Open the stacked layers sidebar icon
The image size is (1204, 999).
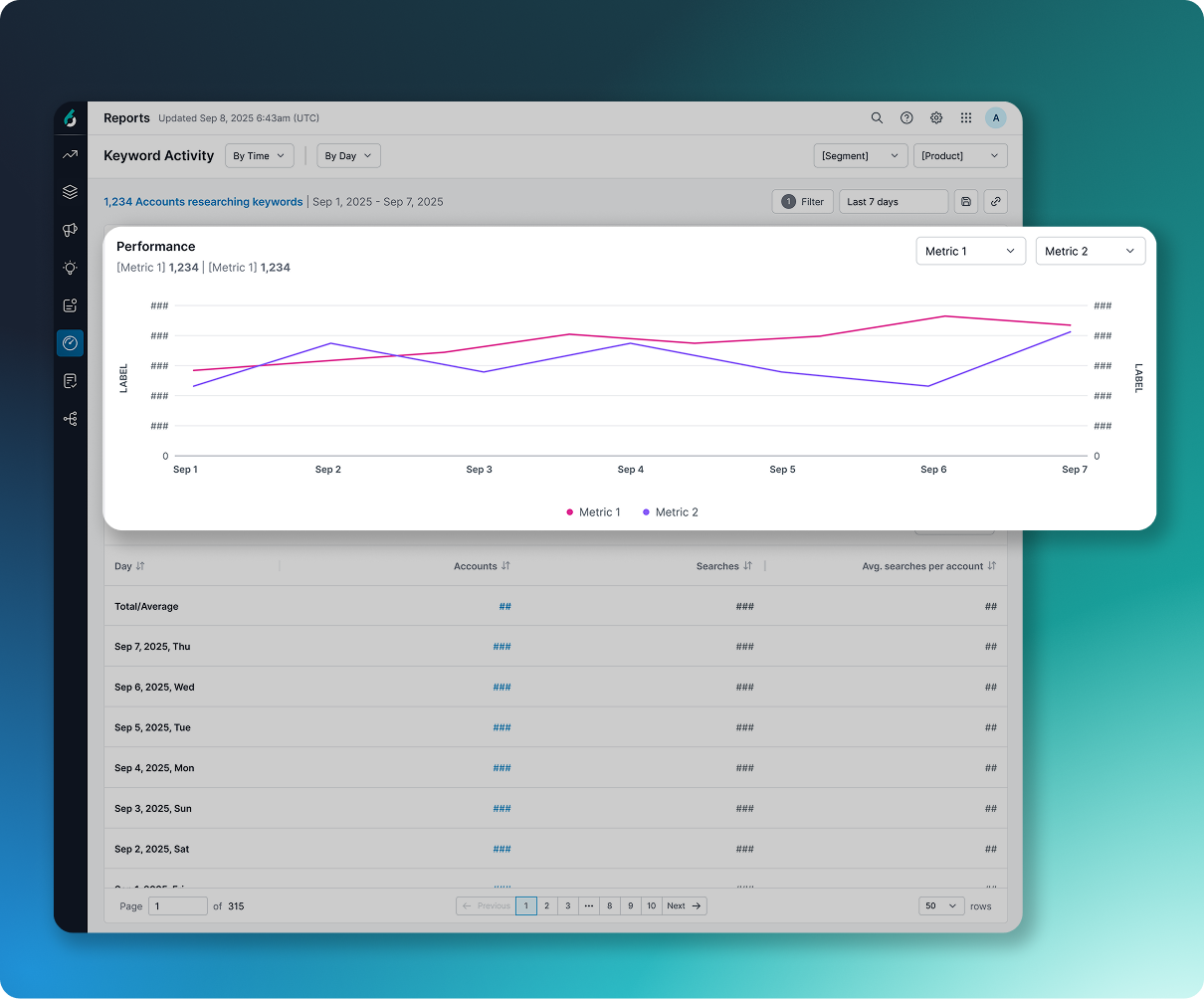pos(70,192)
